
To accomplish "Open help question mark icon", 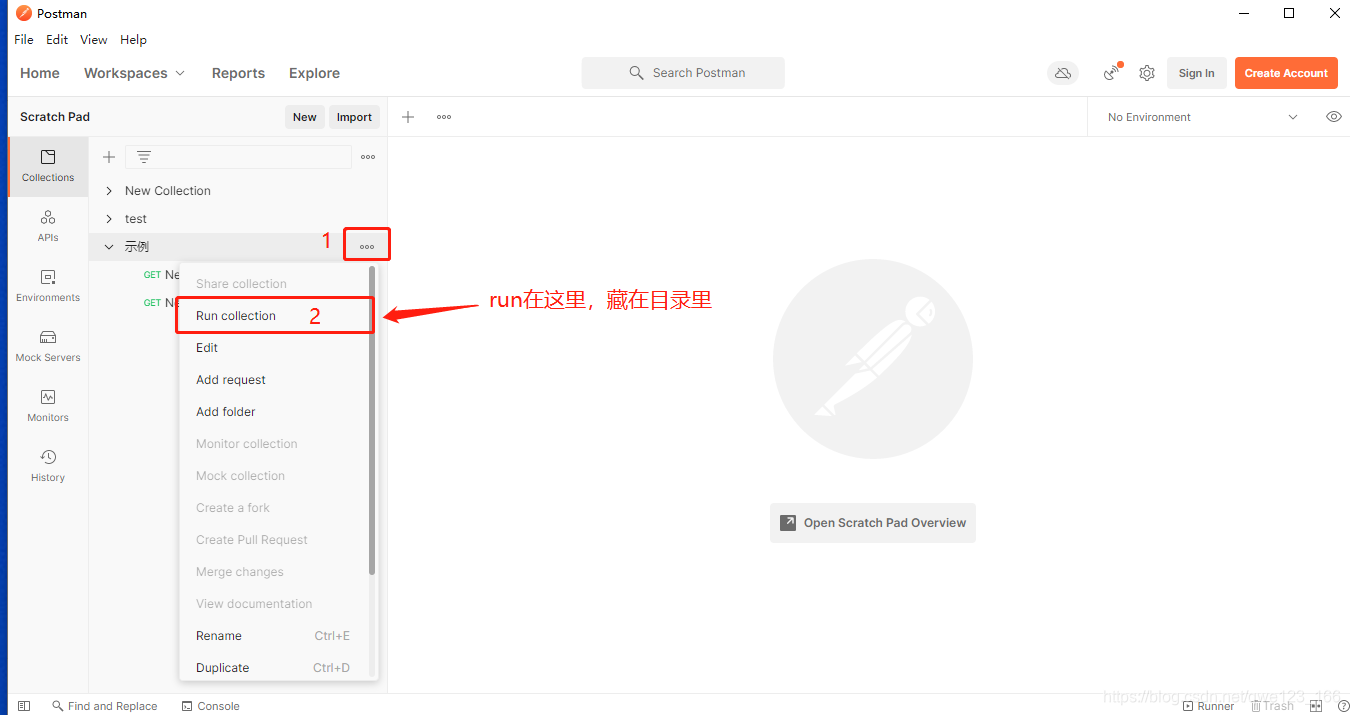I will pos(1343,706).
